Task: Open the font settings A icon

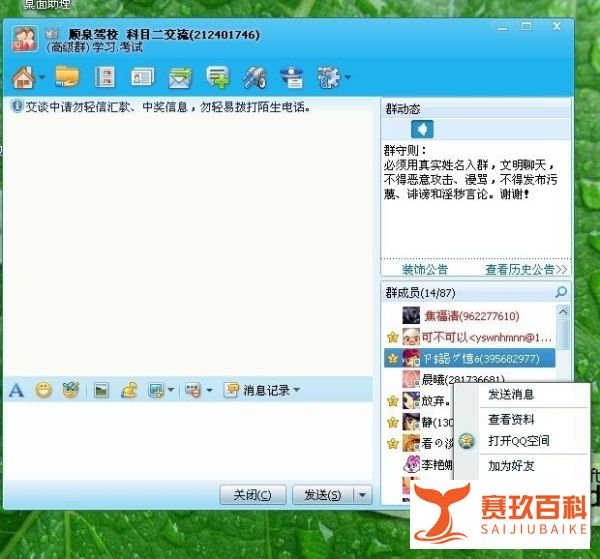Action: (x=16, y=391)
